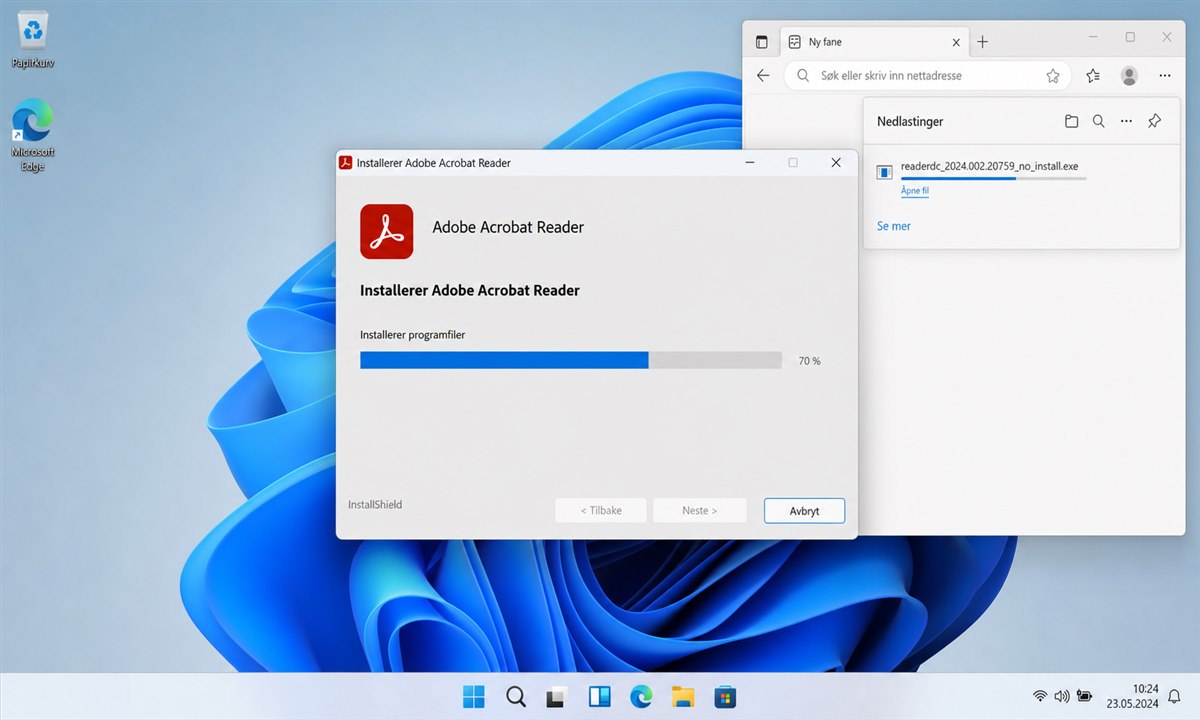1200x720 pixels.
Task: Open Microsoft Store from the taskbar
Action: pyautogui.click(x=725, y=696)
